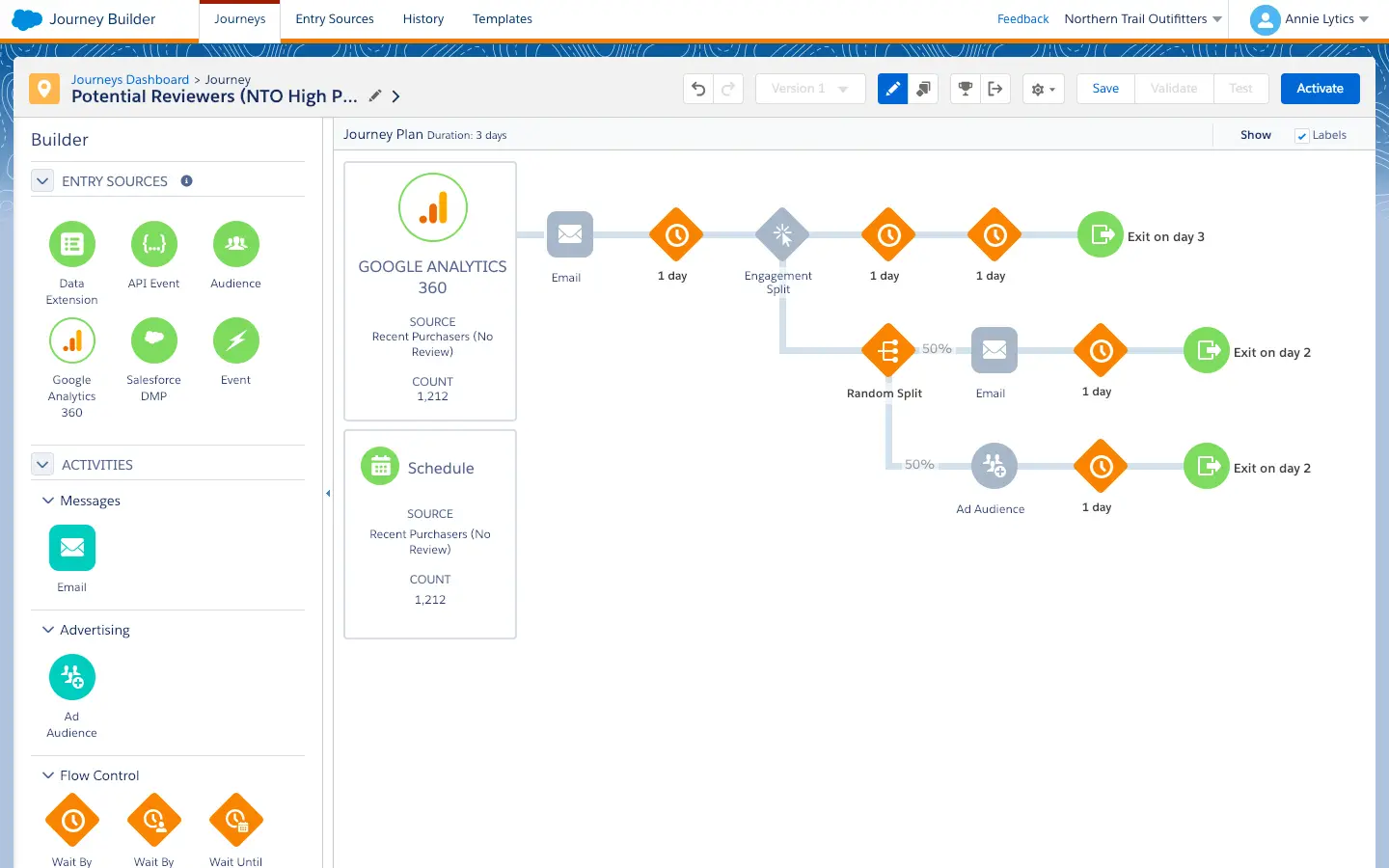Image resolution: width=1389 pixels, height=868 pixels.
Task: Toggle the Labels checkbox
Action: point(1302,136)
